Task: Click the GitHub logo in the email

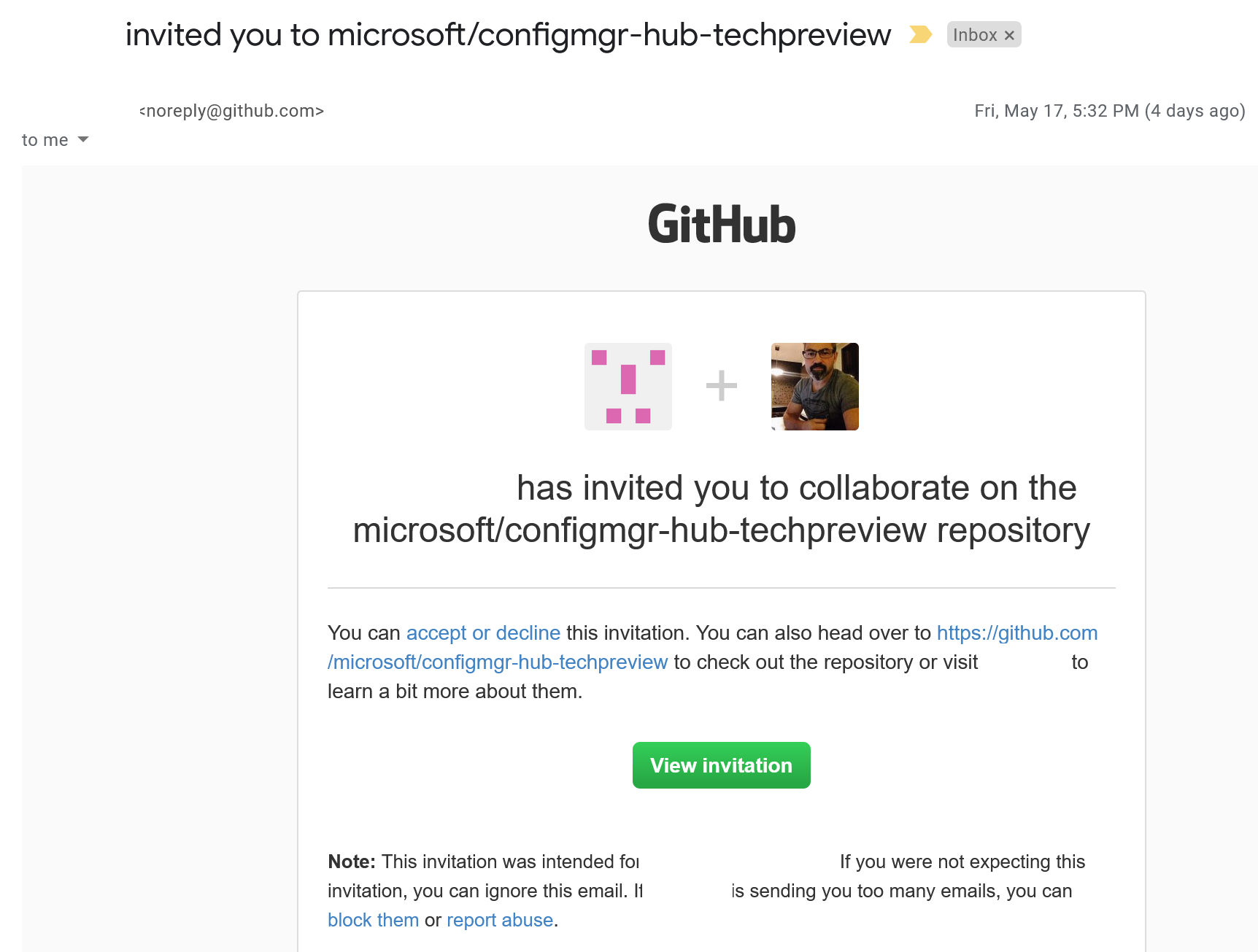Action: coord(722,224)
